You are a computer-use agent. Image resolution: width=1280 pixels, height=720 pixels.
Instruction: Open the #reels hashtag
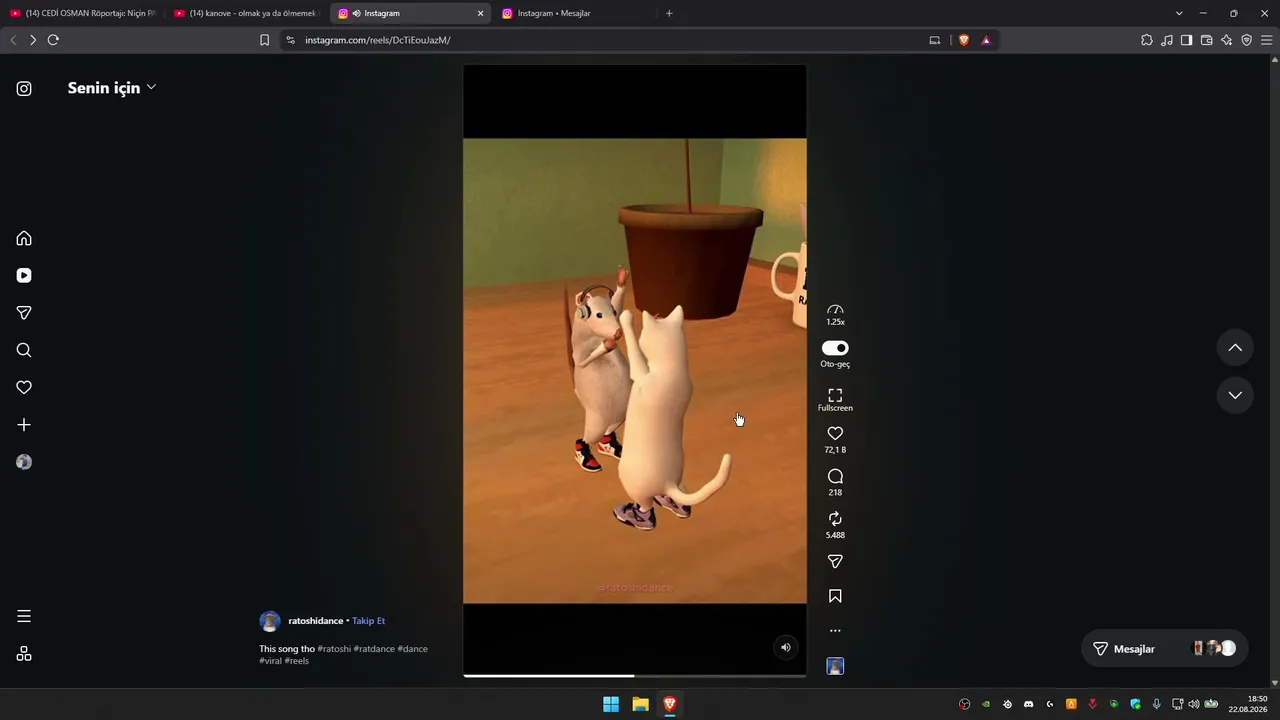[296, 661]
